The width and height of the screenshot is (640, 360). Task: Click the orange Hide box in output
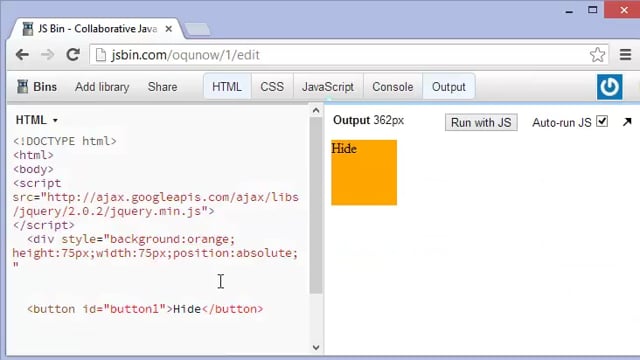pos(364,173)
